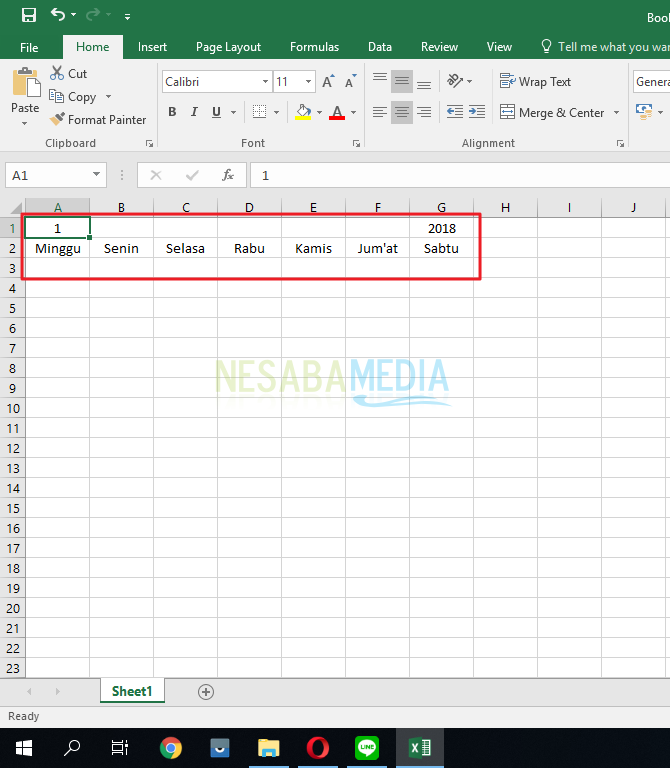Click the Merge & Center button
The image size is (670, 768).
pos(552,112)
